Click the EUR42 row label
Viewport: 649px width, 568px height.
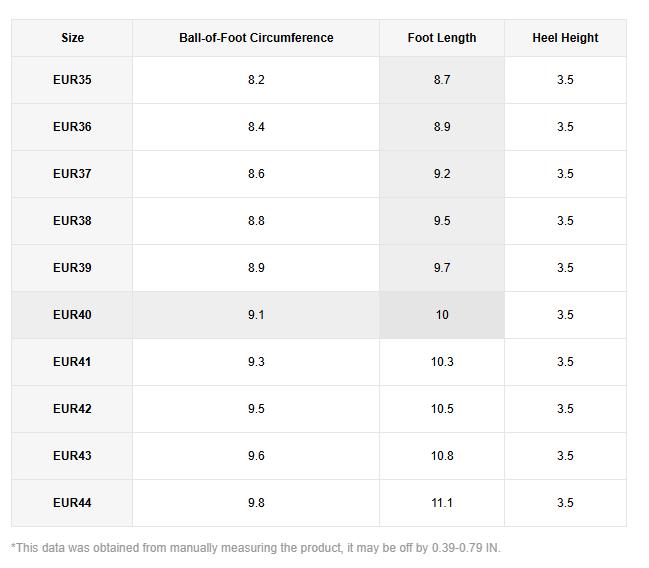coord(72,409)
